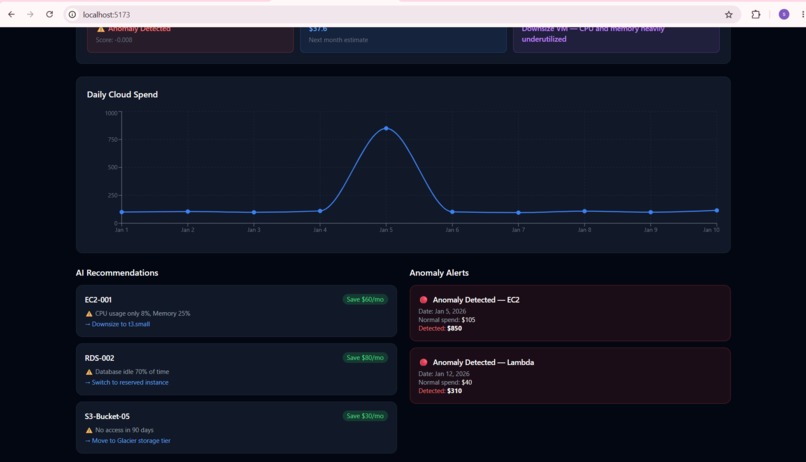
Task: Click the Jan 7 chart data point
Action: tap(518, 212)
